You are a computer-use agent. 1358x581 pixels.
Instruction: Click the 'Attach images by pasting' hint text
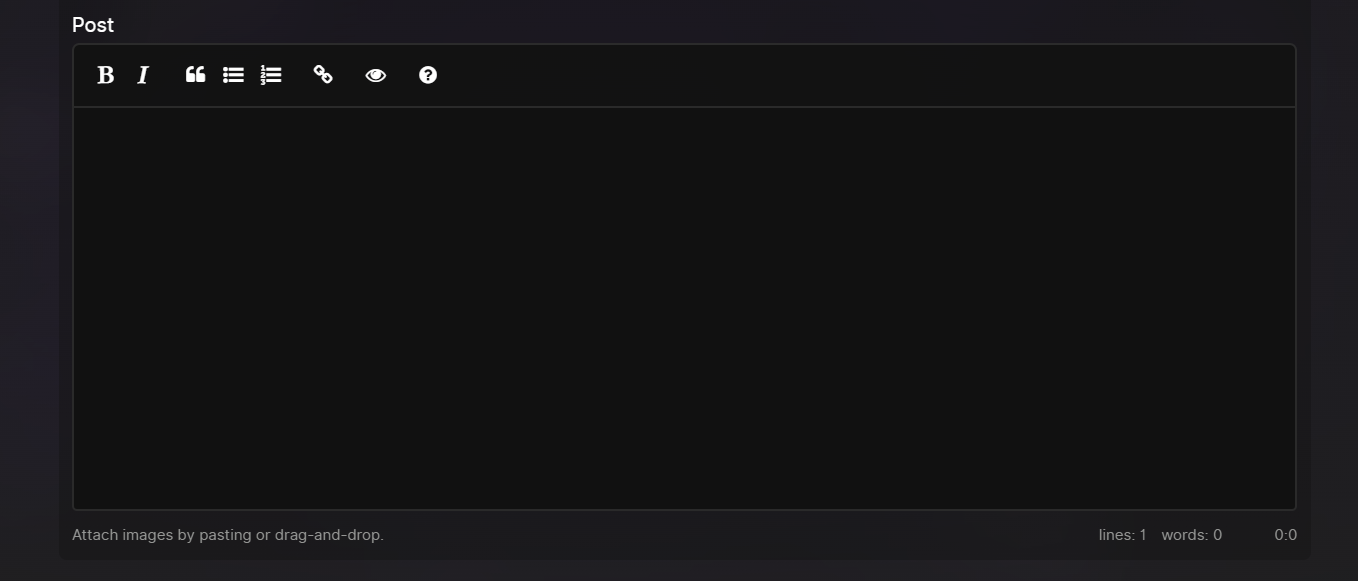[x=228, y=535]
